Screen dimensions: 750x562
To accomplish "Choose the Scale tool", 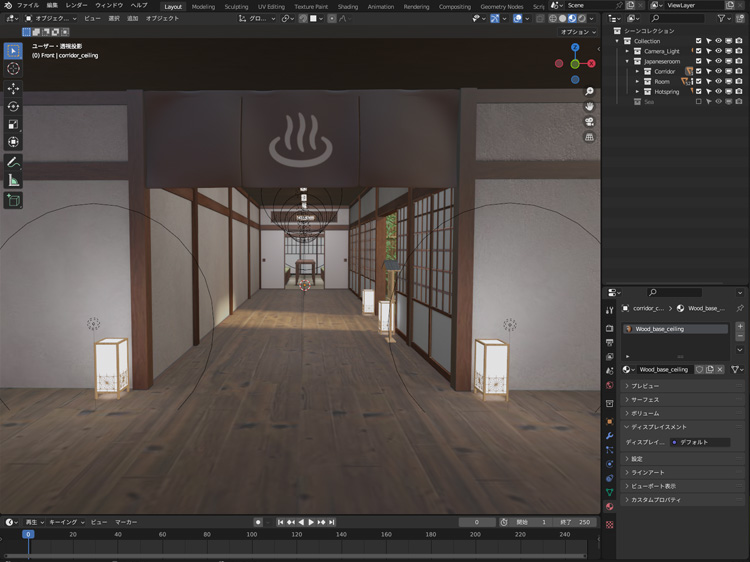I will (13, 125).
